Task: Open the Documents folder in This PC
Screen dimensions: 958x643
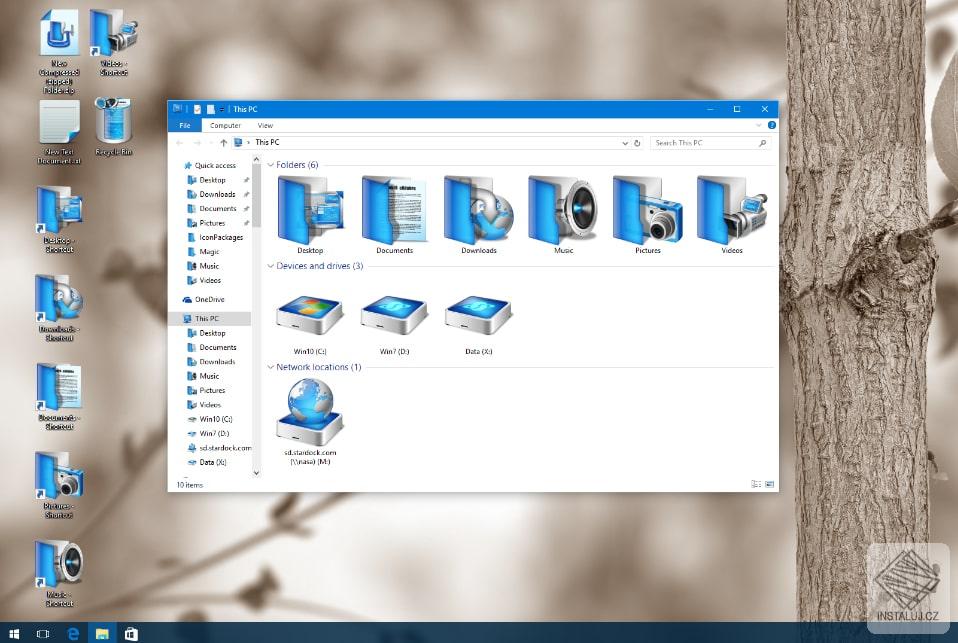Action: (x=394, y=210)
